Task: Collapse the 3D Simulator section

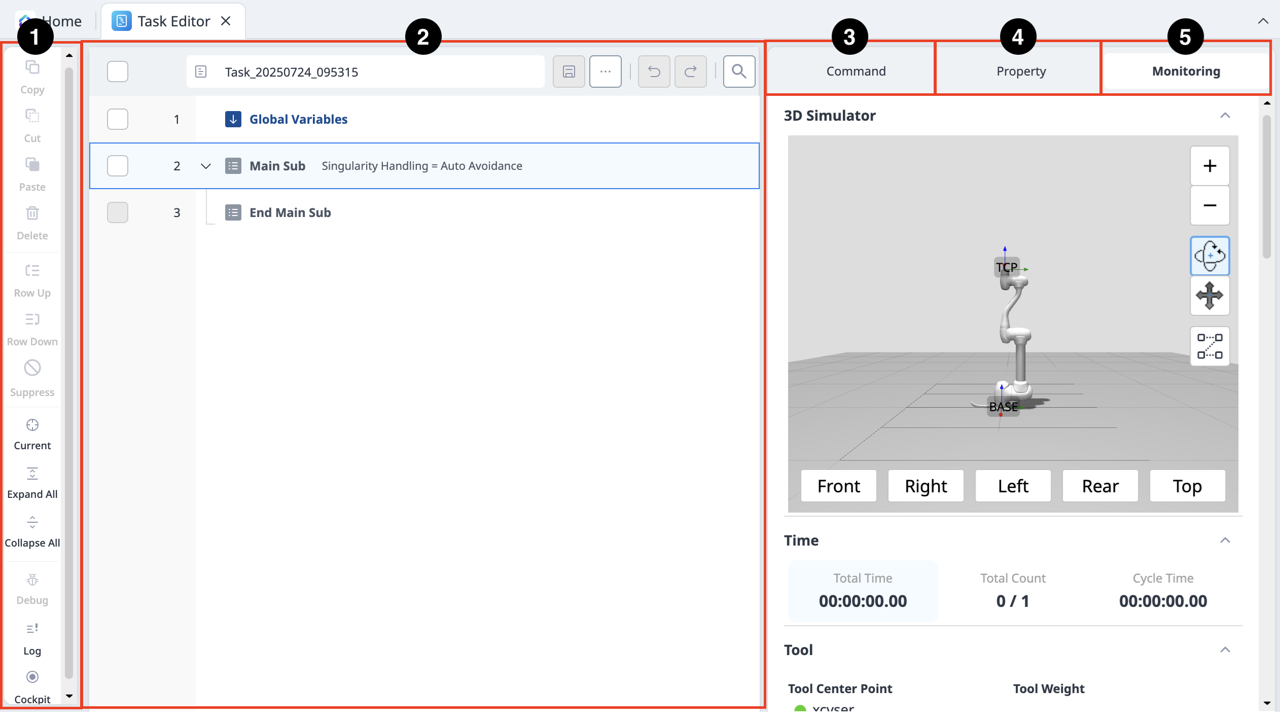Action: [1225, 115]
